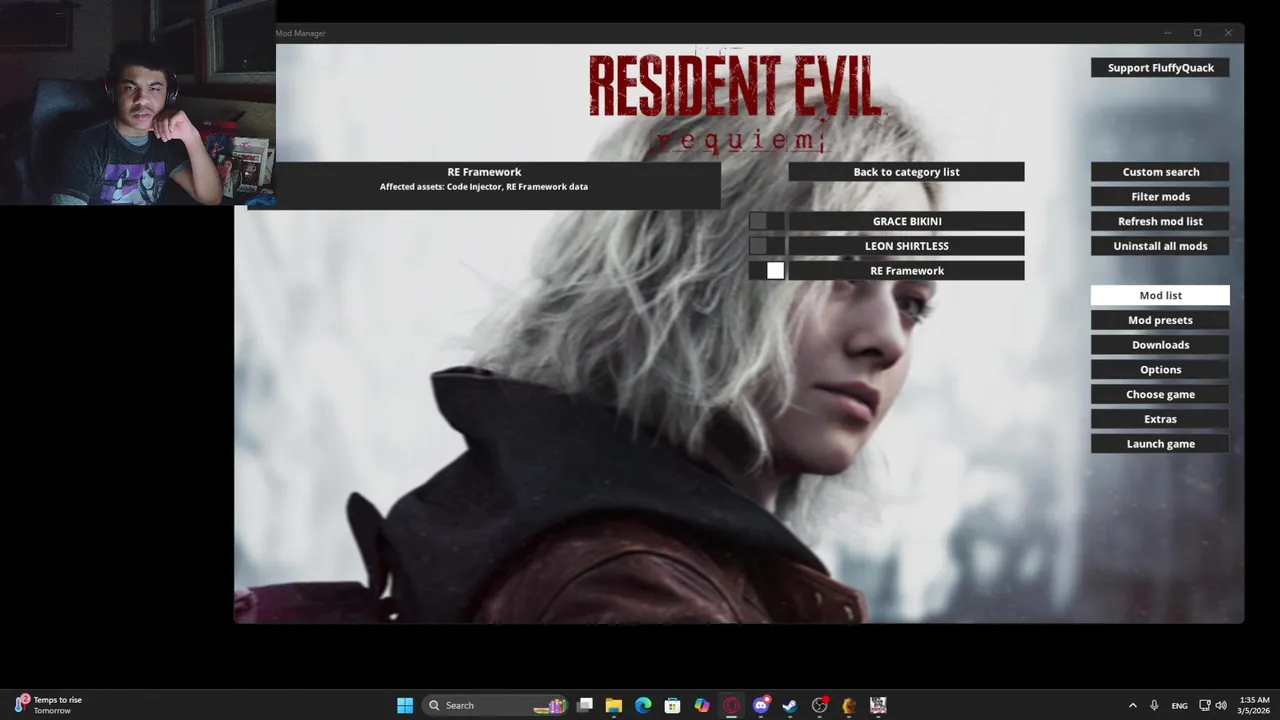
Task: Open the network tray icon
Action: tap(1205, 705)
